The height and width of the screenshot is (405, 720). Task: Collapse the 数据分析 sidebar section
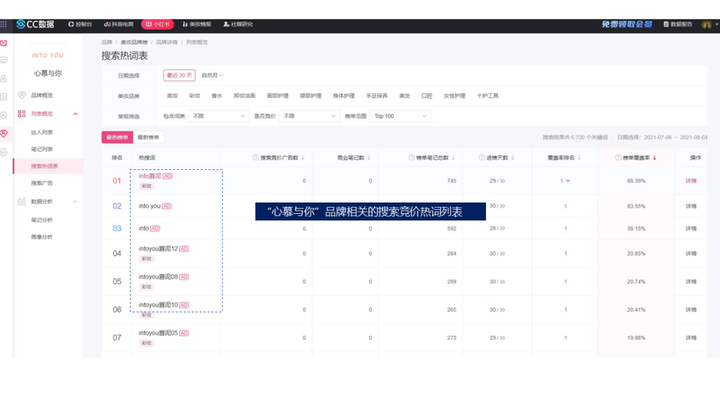75,202
